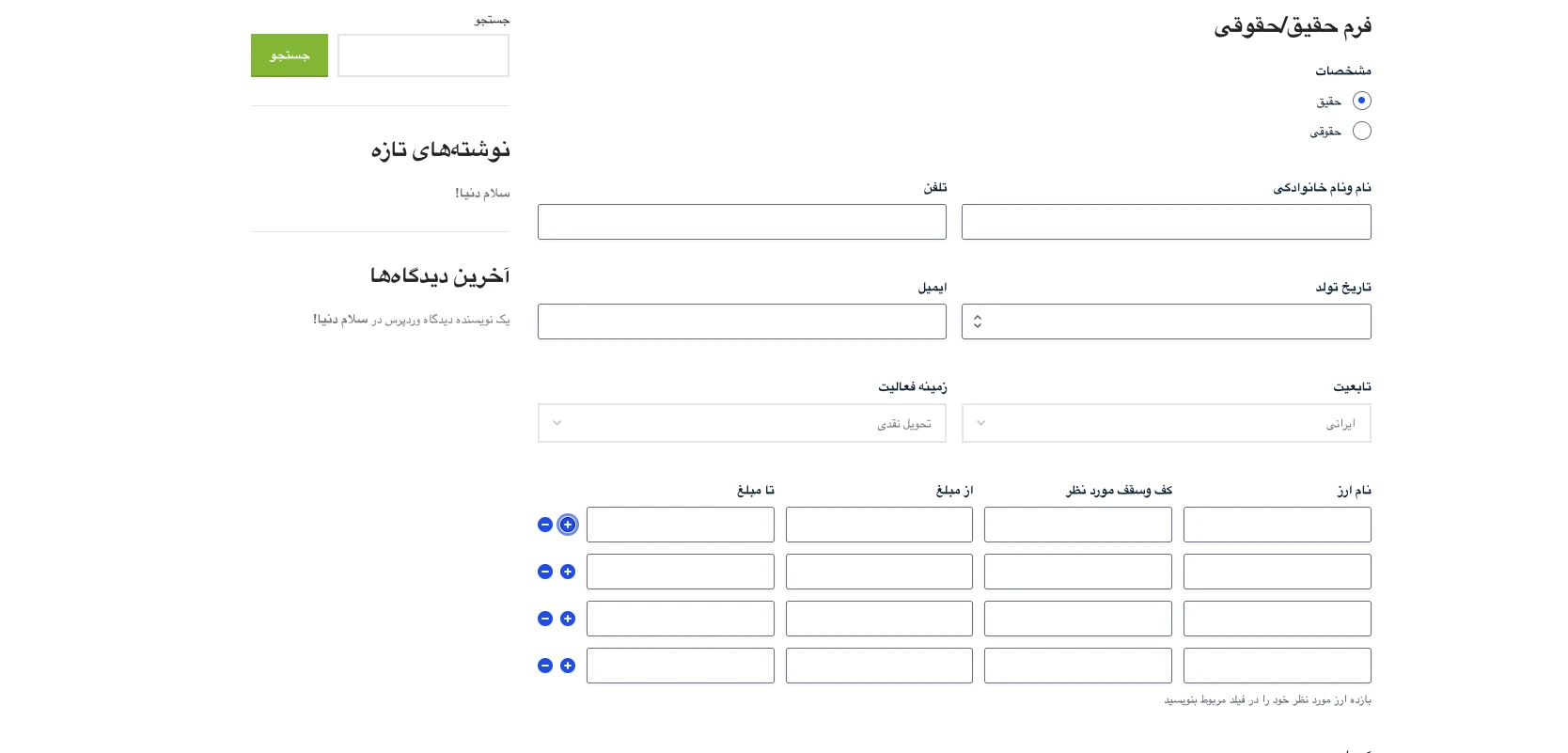Open the تابعیت dropdown showing ایرانی
The image size is (1568, 753).
click(x=1166, y=423)
